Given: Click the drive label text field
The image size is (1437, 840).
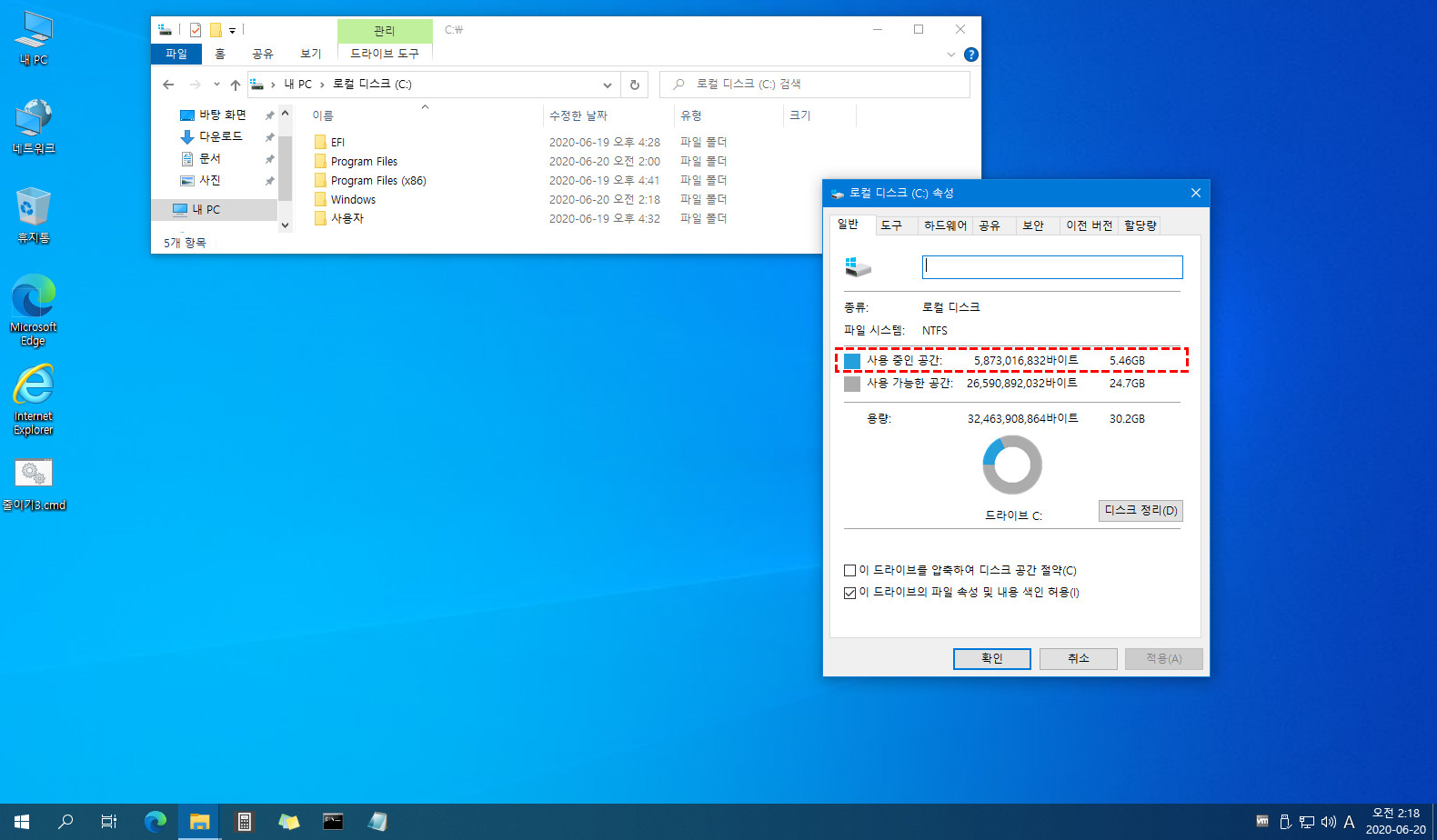Looking at the screenshot, I should pyautogui.click(x=1052, y=266).
